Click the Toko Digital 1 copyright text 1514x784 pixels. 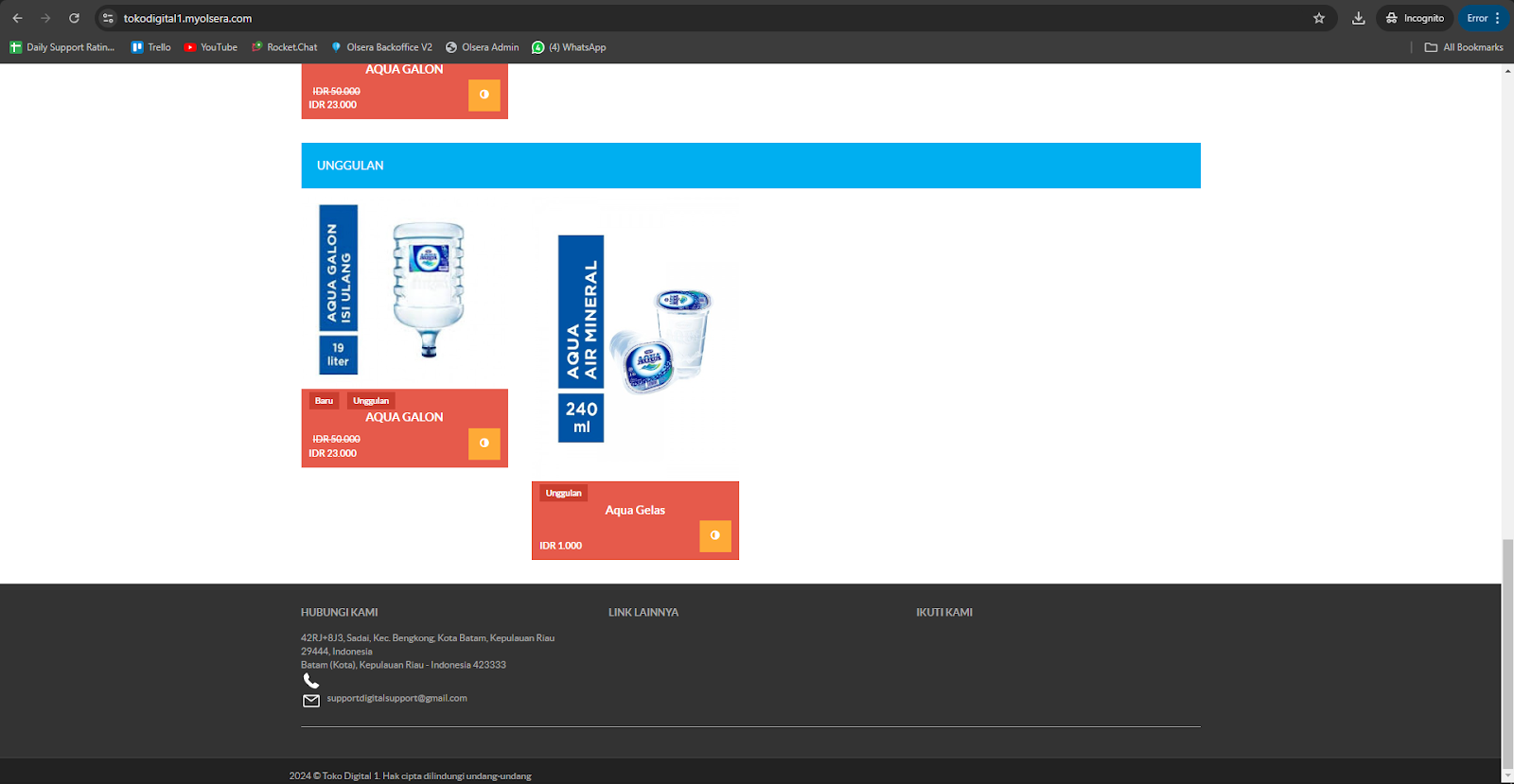(411, 776)
